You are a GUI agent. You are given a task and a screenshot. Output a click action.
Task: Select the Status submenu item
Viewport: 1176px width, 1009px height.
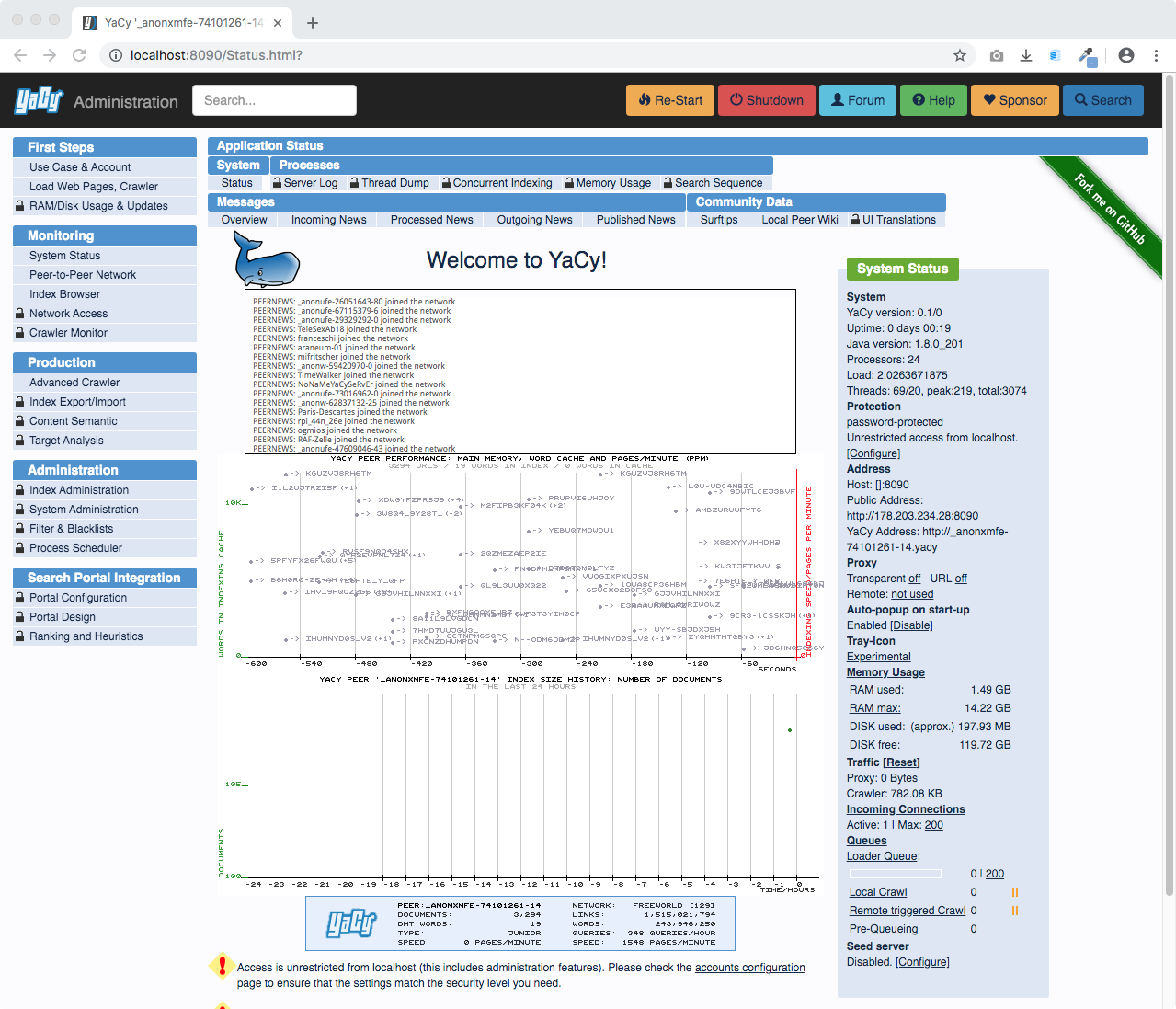click(236, 183)
